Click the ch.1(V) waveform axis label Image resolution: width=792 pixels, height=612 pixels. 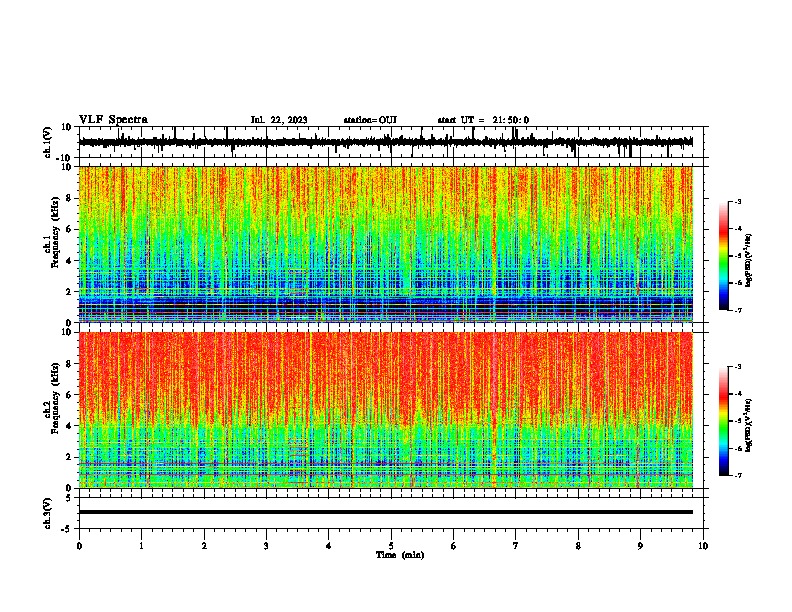click(x=48, y=142)
